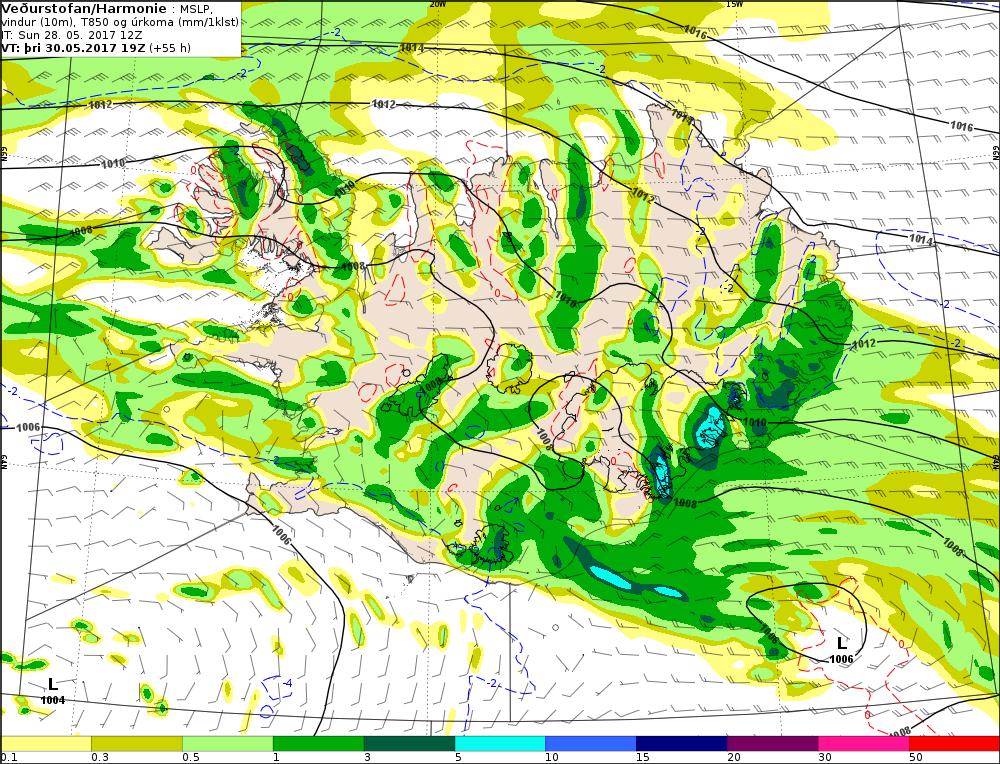Click the legend value 0.5
The width and height of the screenshot is (1000, 764).
coord(191,758)
